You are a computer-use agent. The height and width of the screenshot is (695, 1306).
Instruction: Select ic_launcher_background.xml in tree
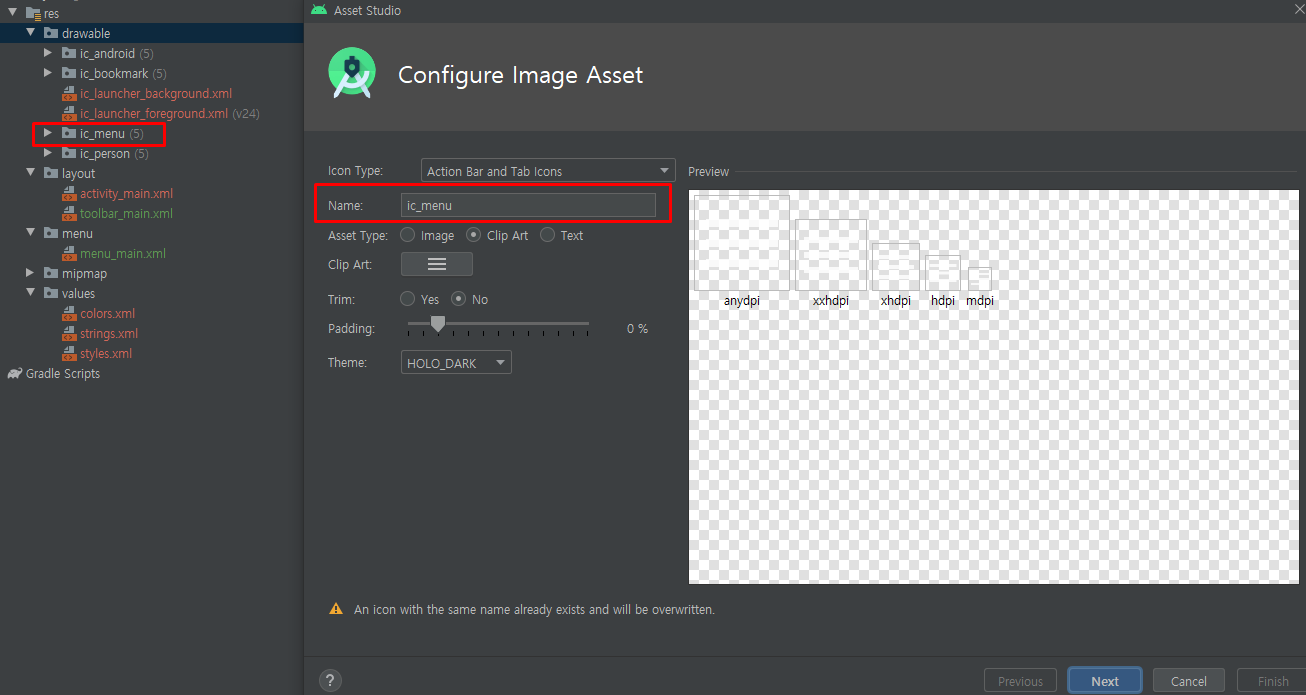(156, 93)
